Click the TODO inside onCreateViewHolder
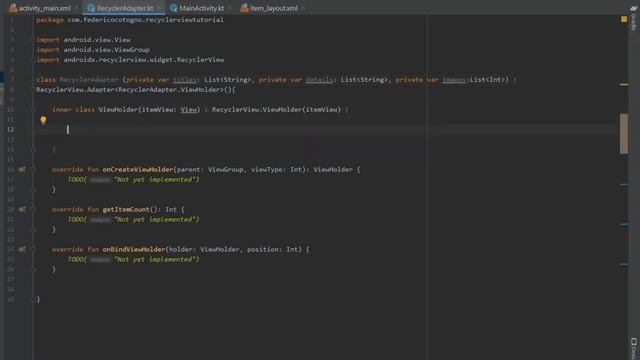 [76, 180]
